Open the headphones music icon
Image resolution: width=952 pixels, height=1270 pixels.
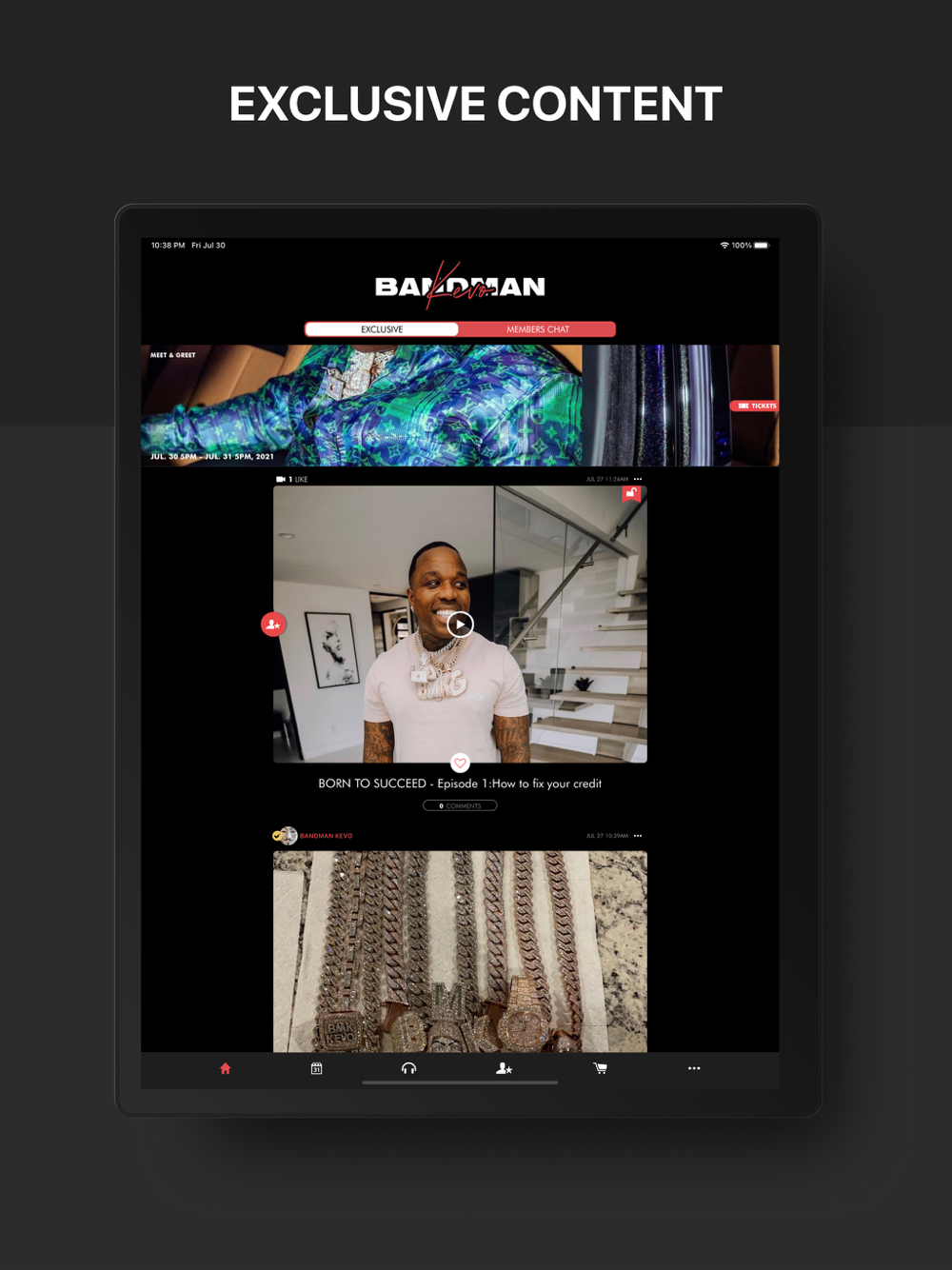coord(409,1068)
